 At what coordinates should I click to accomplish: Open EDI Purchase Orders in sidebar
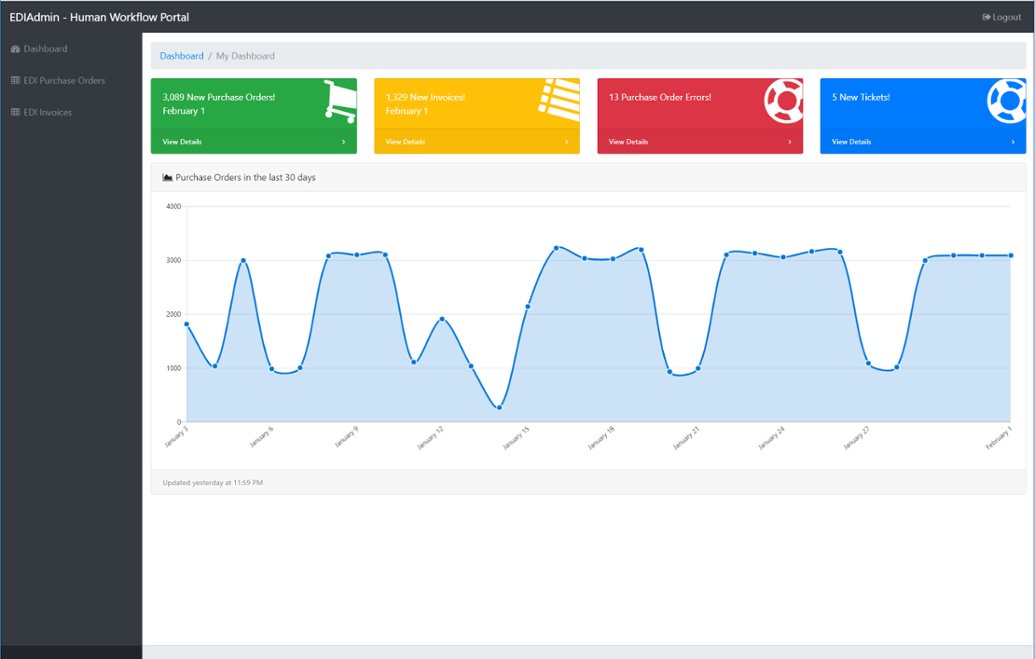[58, 81]
